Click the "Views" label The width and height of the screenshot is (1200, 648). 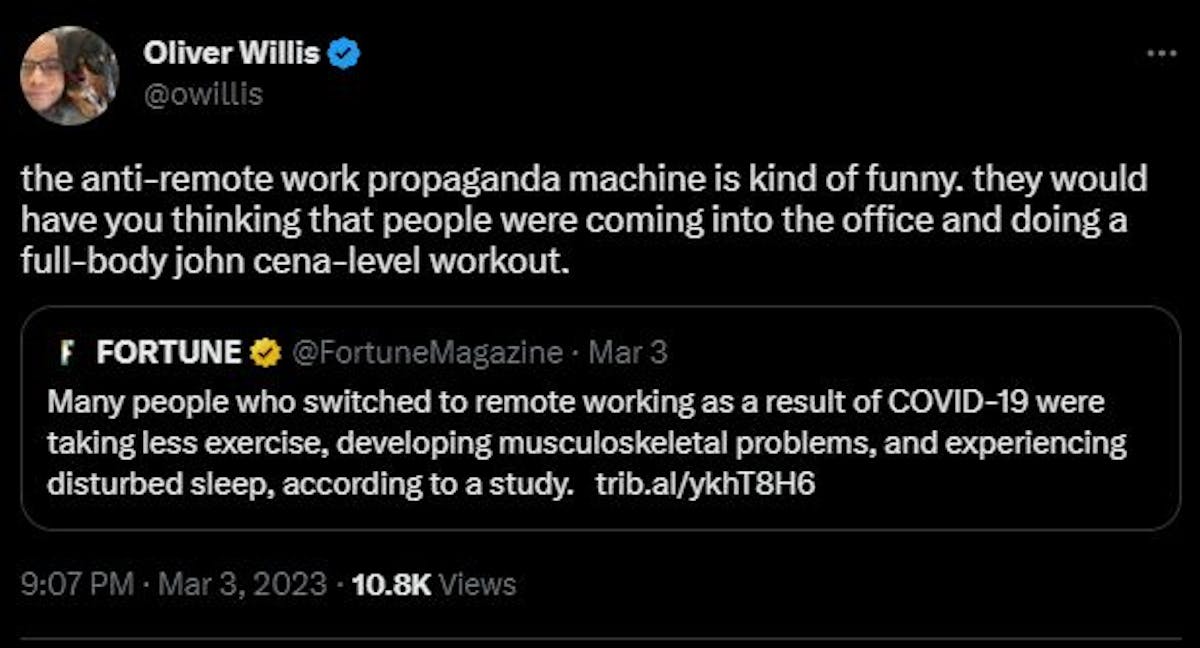point(478,583)
